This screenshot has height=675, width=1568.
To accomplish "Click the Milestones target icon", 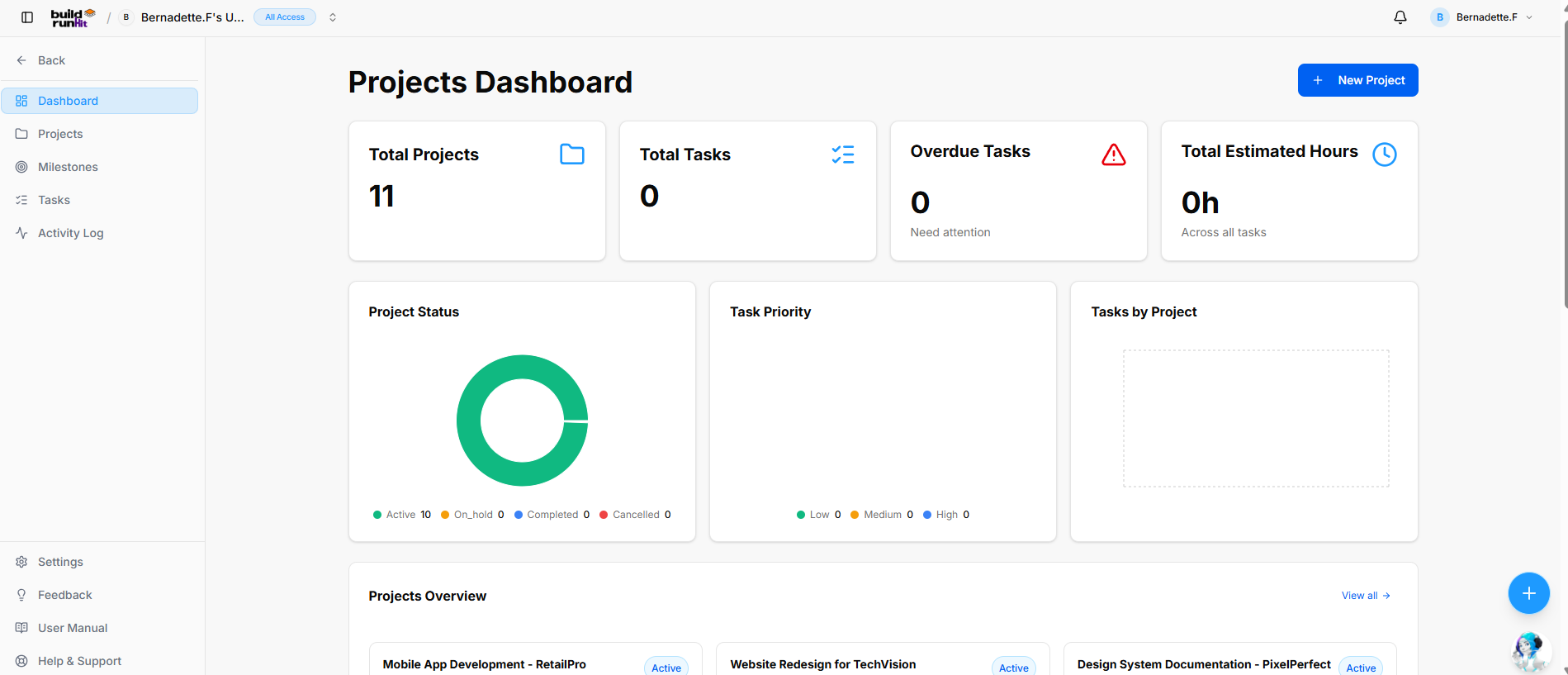I will (21, 167).
